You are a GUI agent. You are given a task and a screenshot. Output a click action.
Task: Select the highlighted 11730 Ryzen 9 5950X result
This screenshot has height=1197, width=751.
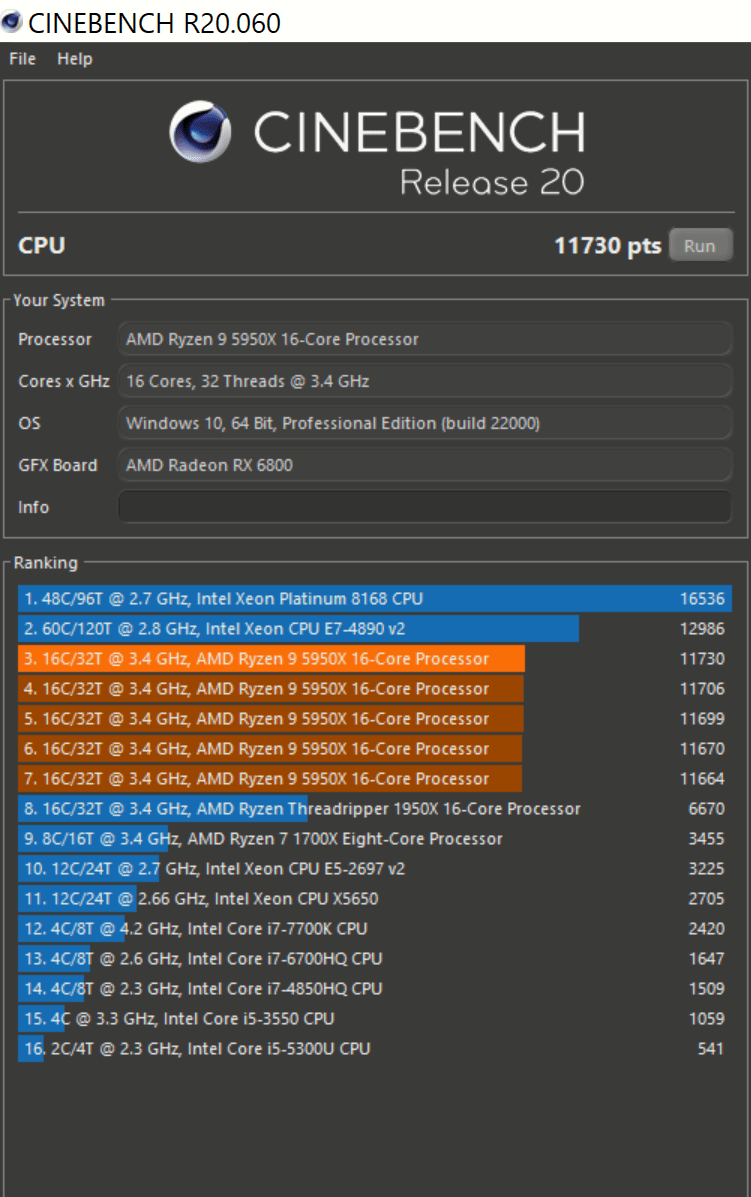[x=375, y=659]
